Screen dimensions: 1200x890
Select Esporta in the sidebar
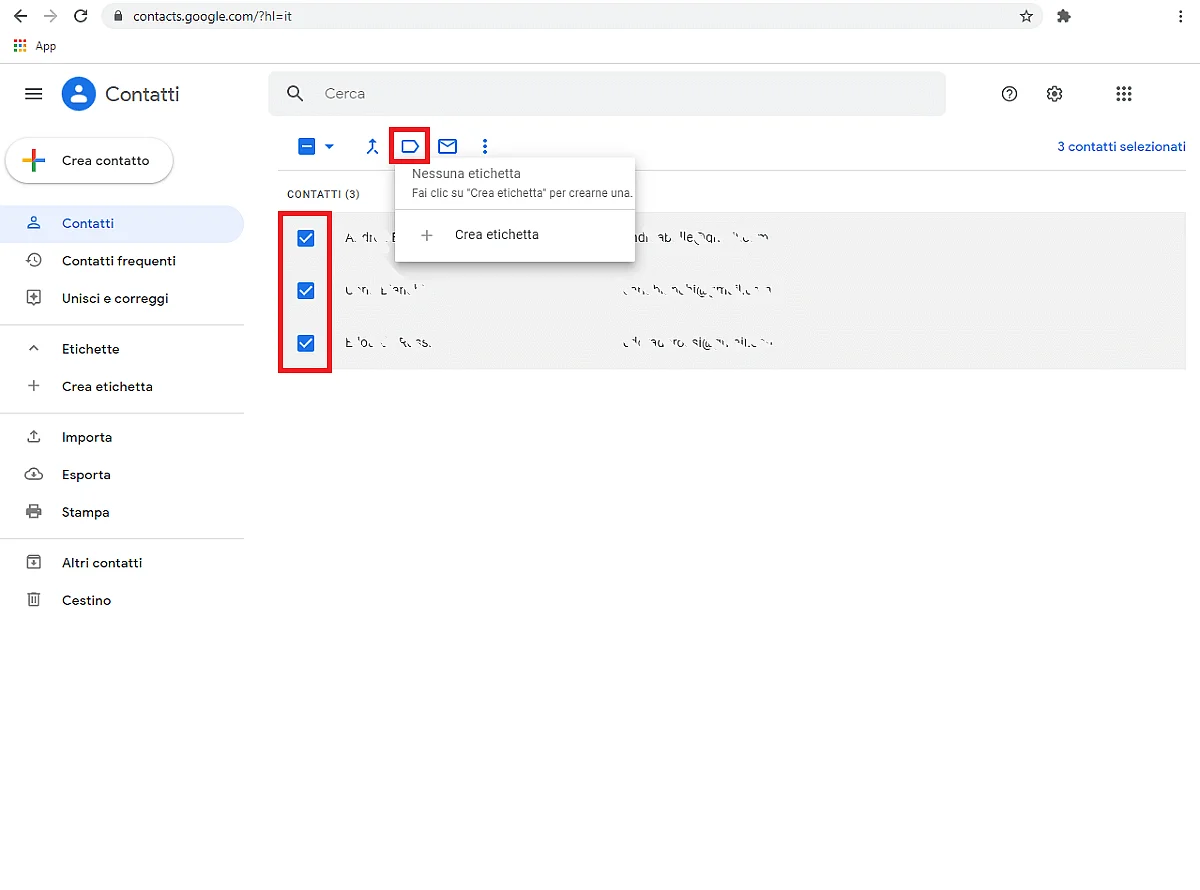click(x=122, y=475)
